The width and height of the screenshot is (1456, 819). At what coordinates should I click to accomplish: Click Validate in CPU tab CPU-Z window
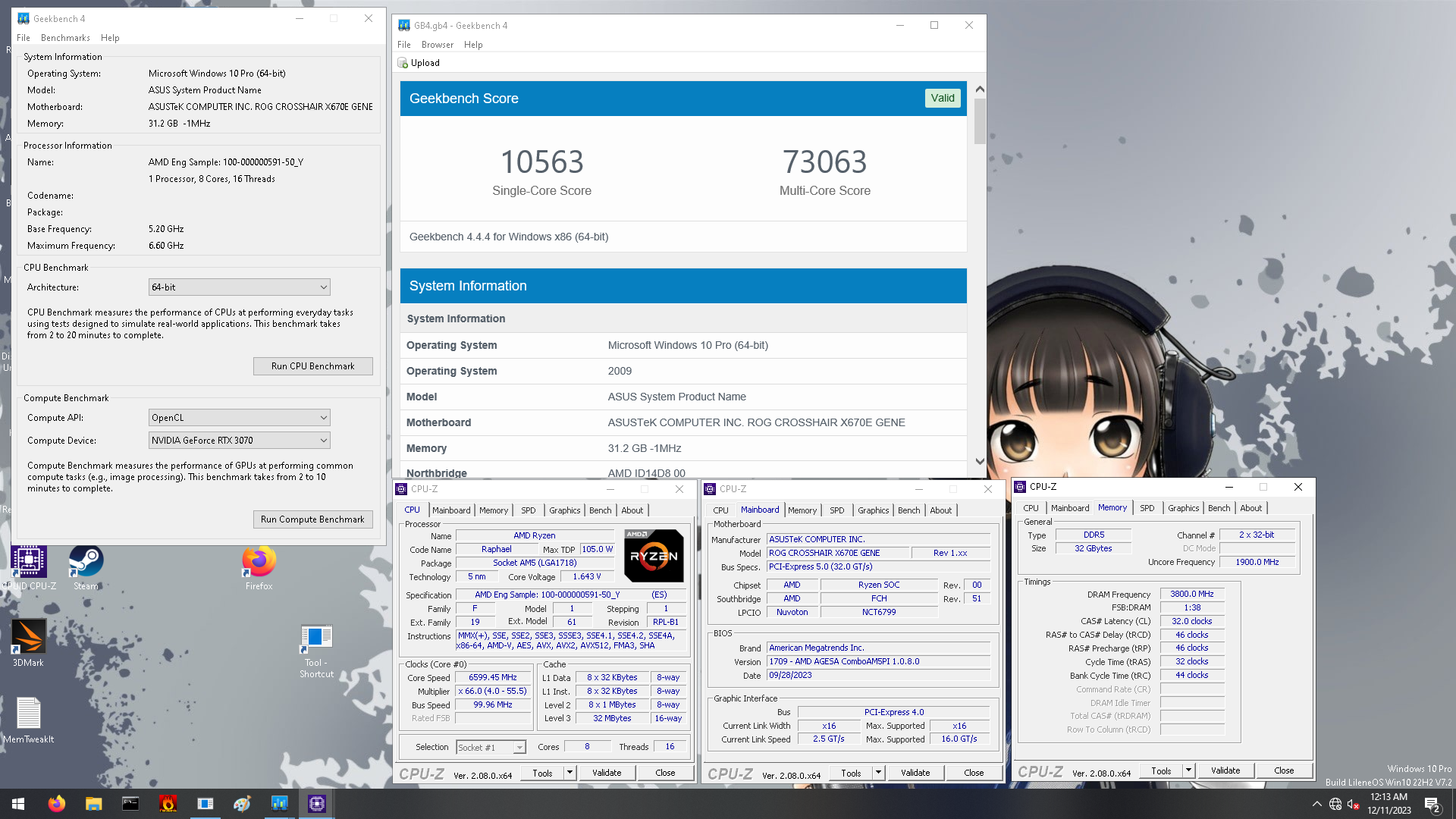(607, 773)
